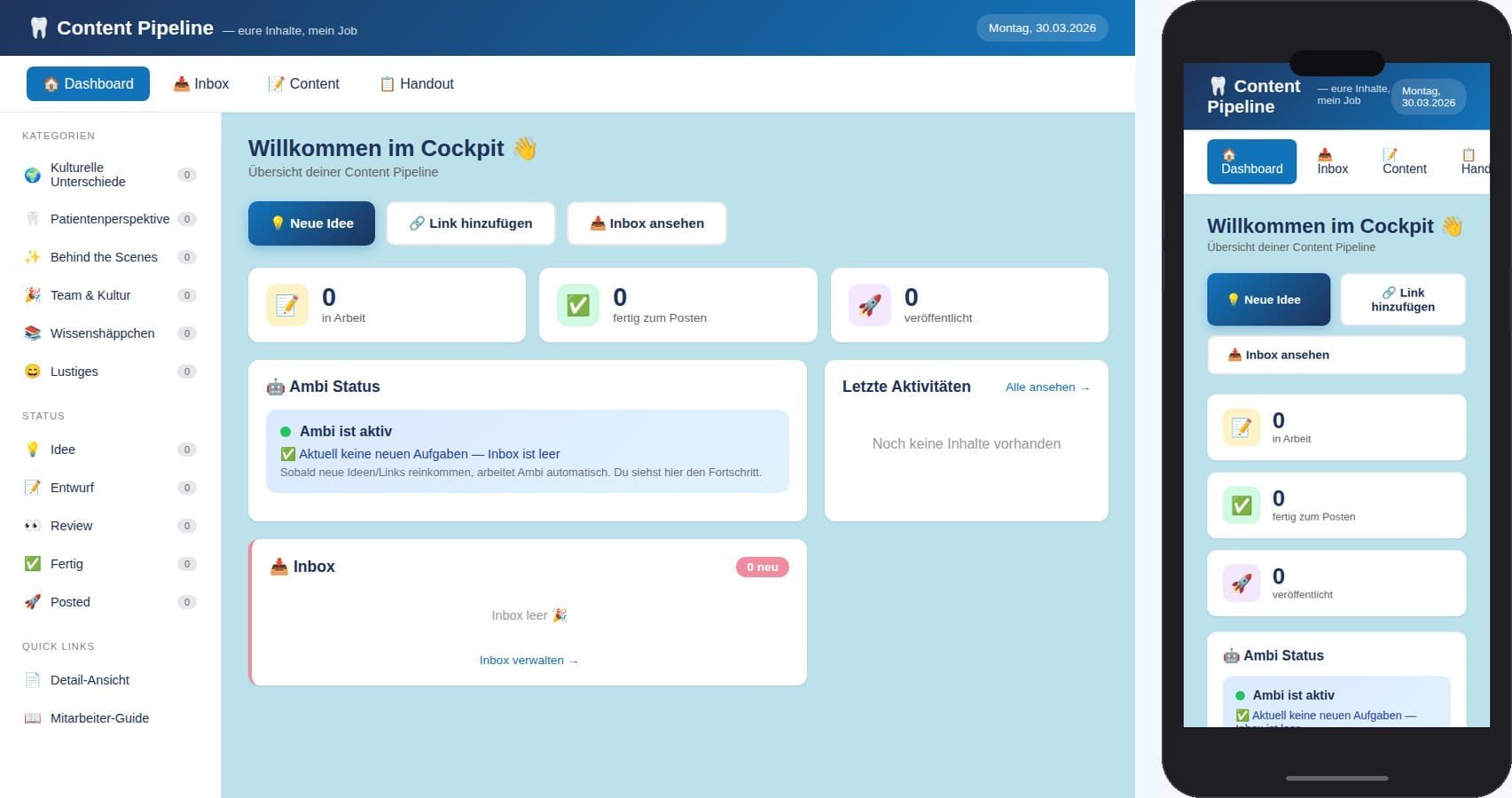Image resolution: width=1512 pixels, height=798 pixels.
Task: Click robot icon next to desktop Ambi Status
Action: [x=276, y=387]
